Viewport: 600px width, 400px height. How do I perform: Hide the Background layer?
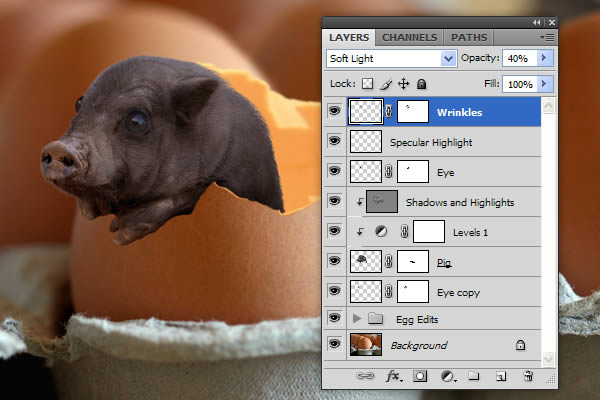click(x=334, y=344)
